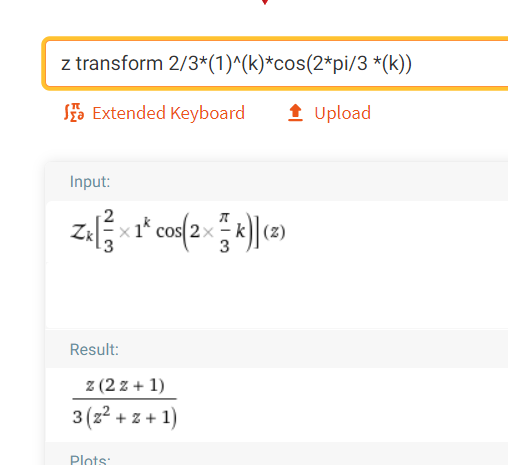Select the Plots pod header

90,460
